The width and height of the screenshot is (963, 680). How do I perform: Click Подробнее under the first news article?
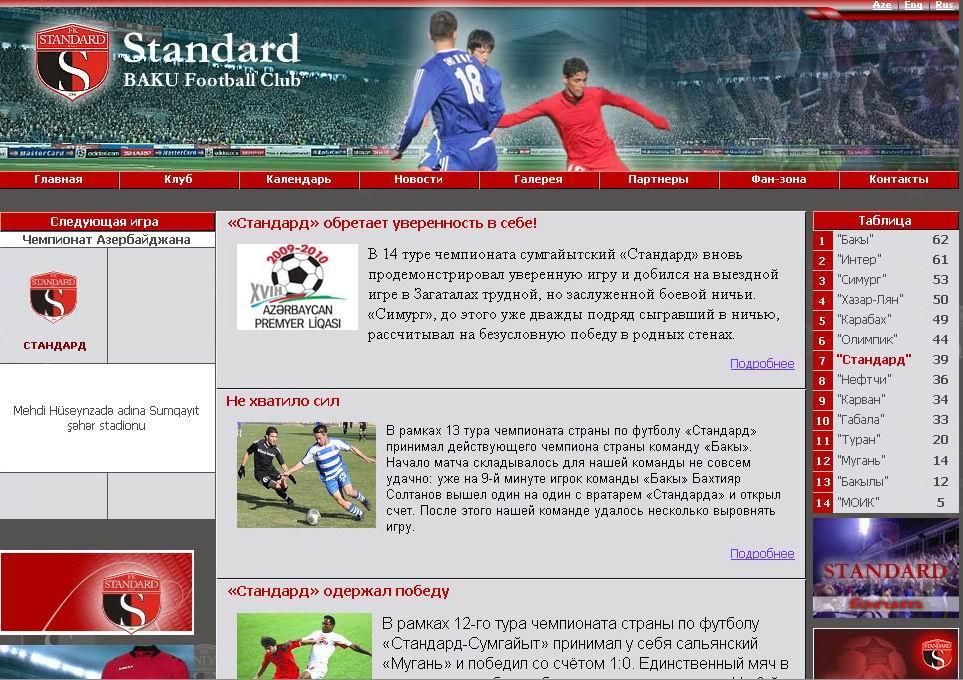(x=762, y=364)
